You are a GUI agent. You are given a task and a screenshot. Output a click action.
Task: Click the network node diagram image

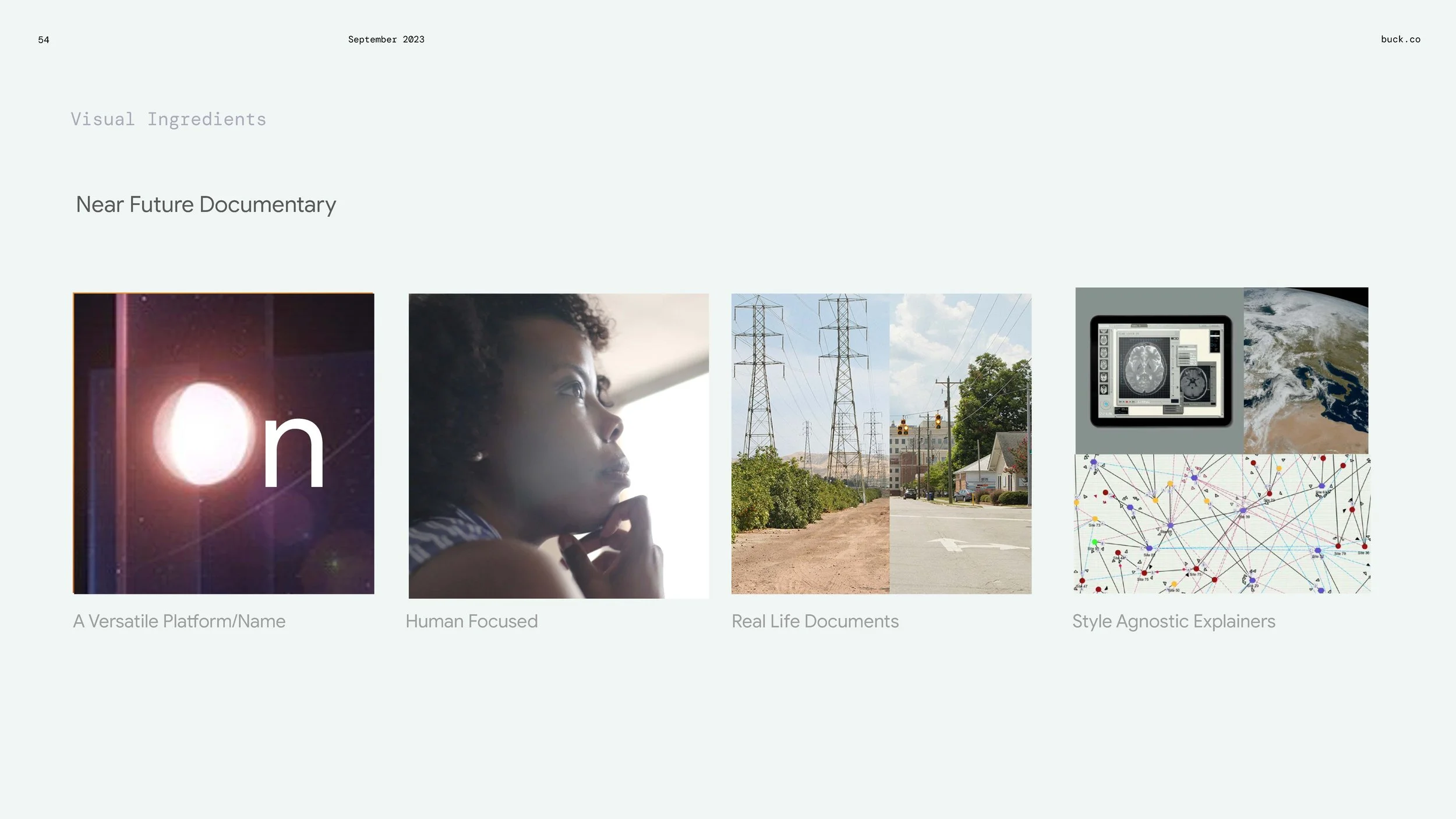(1222, 524)
